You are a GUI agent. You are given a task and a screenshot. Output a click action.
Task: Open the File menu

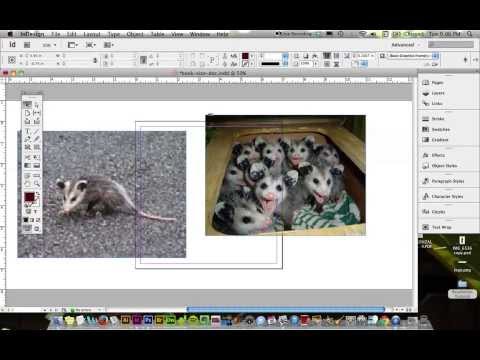[56, 34]
